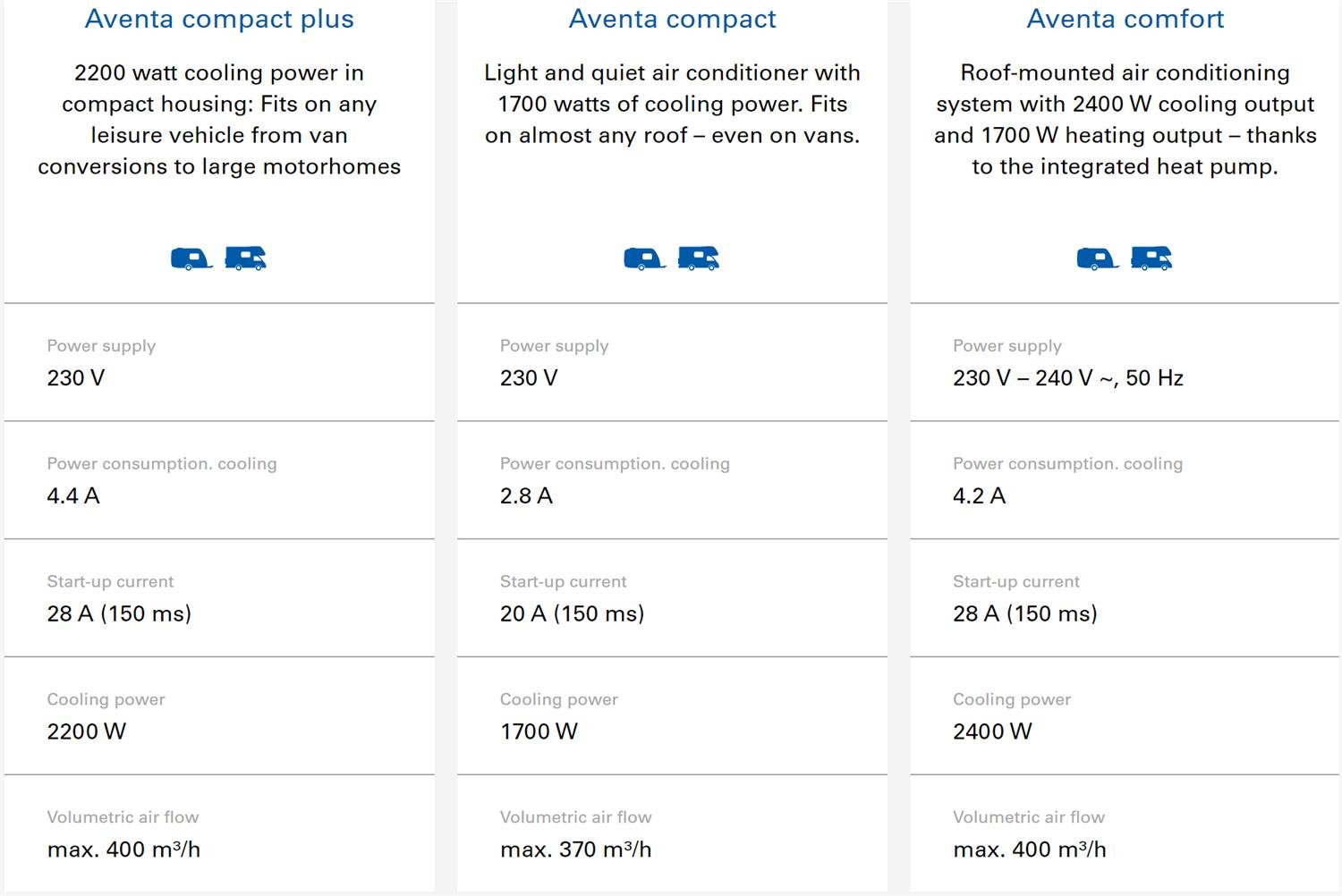Open the Aventa comfort product title
The width and height of the screenshot is (1342, 896).
tap(1125, 19)
